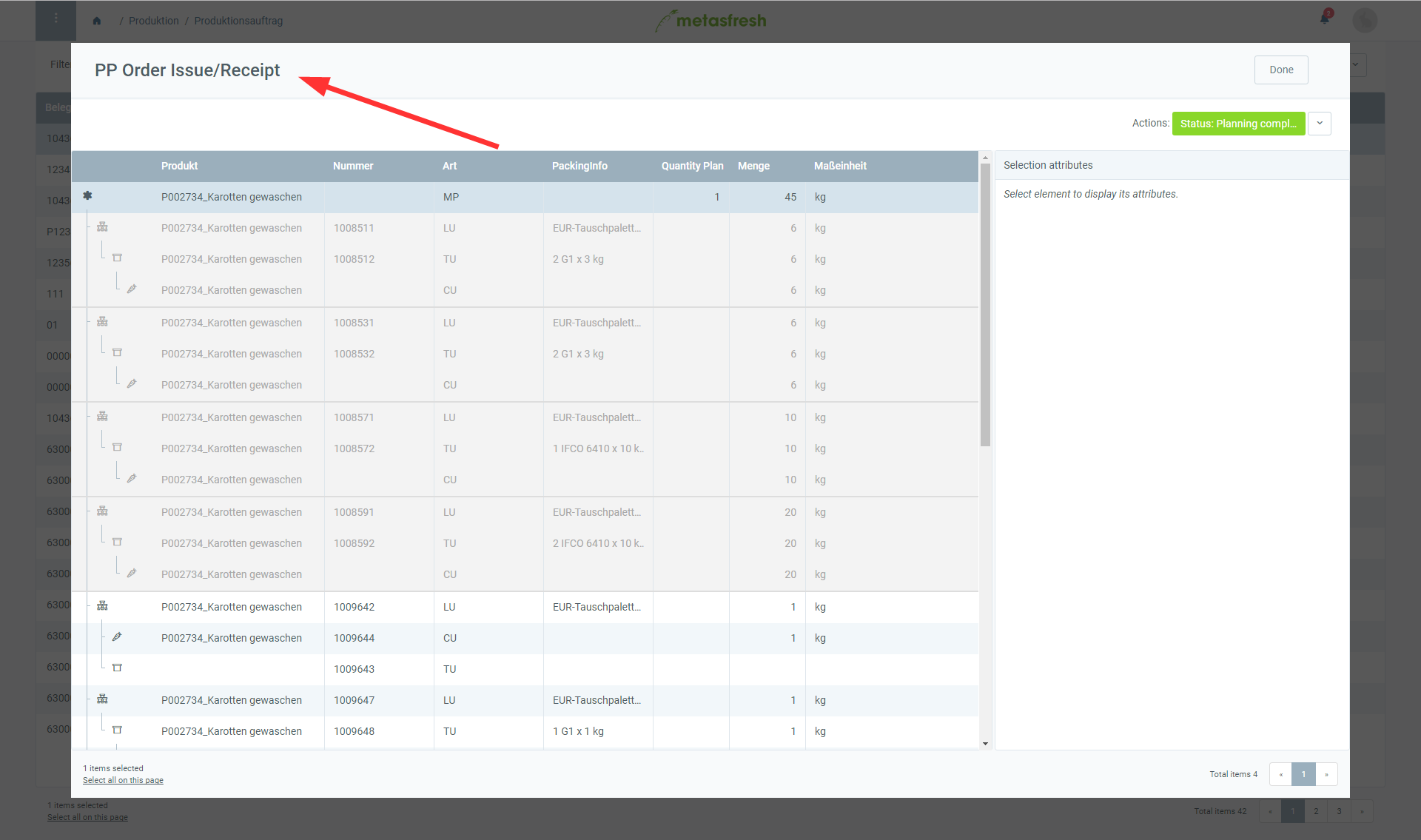Click the home icon in the breadcrumb

96,20
